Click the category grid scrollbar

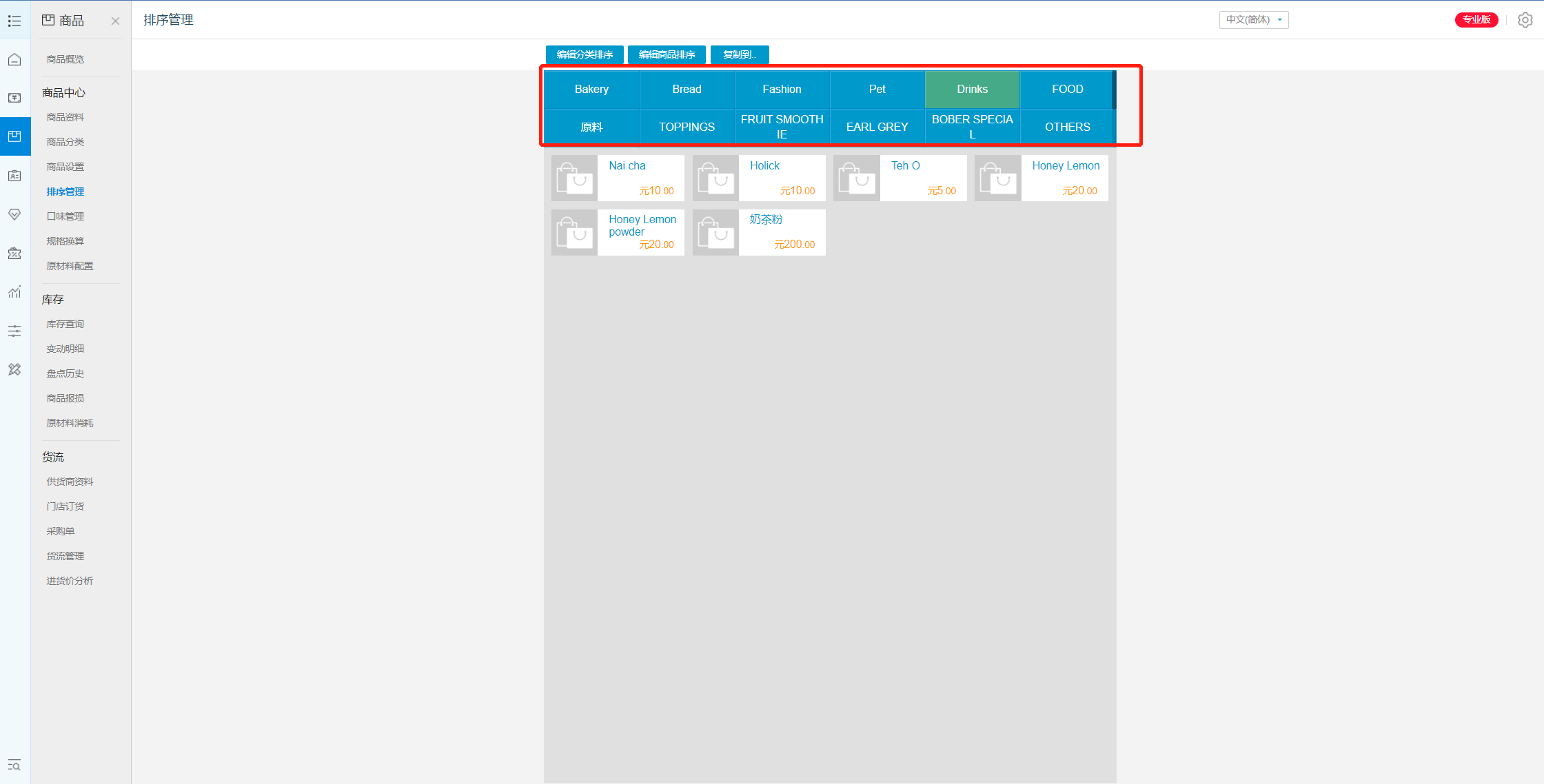click(x=1114, y=90)
